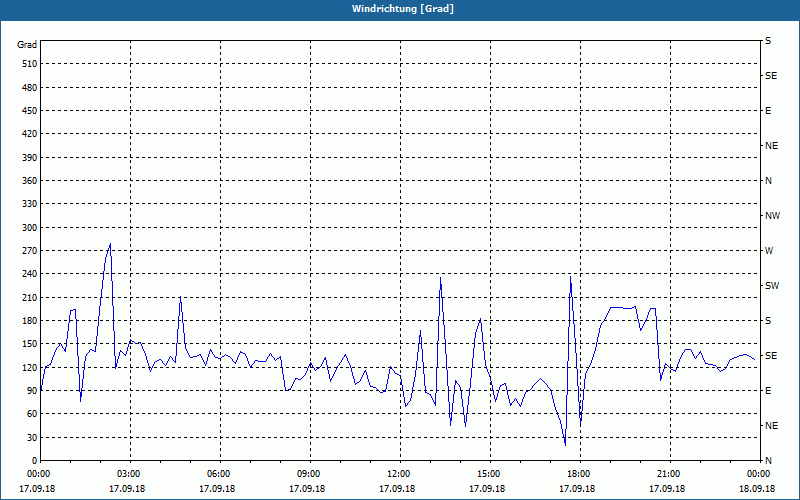The width and height of the screenshot is (800, 500).
Task: Click the 210 y-axis value
Action: [x=30, y=297]
